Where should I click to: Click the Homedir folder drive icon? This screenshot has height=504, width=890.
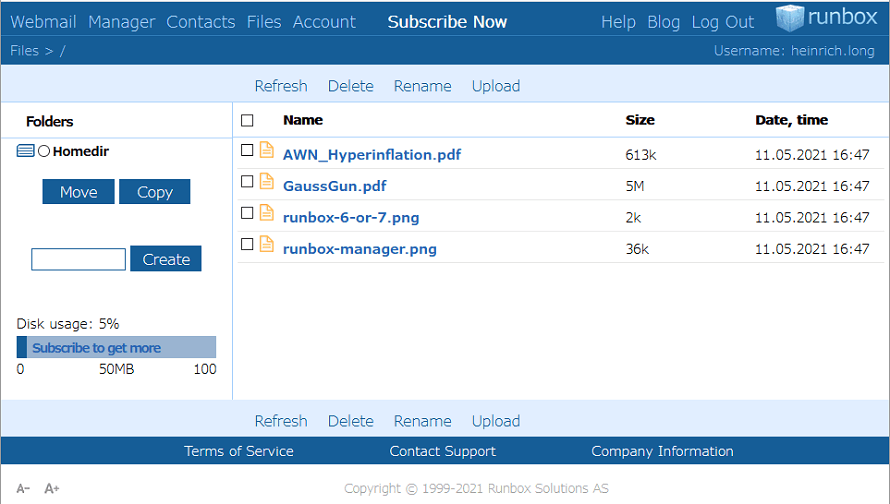pos(26,151)
